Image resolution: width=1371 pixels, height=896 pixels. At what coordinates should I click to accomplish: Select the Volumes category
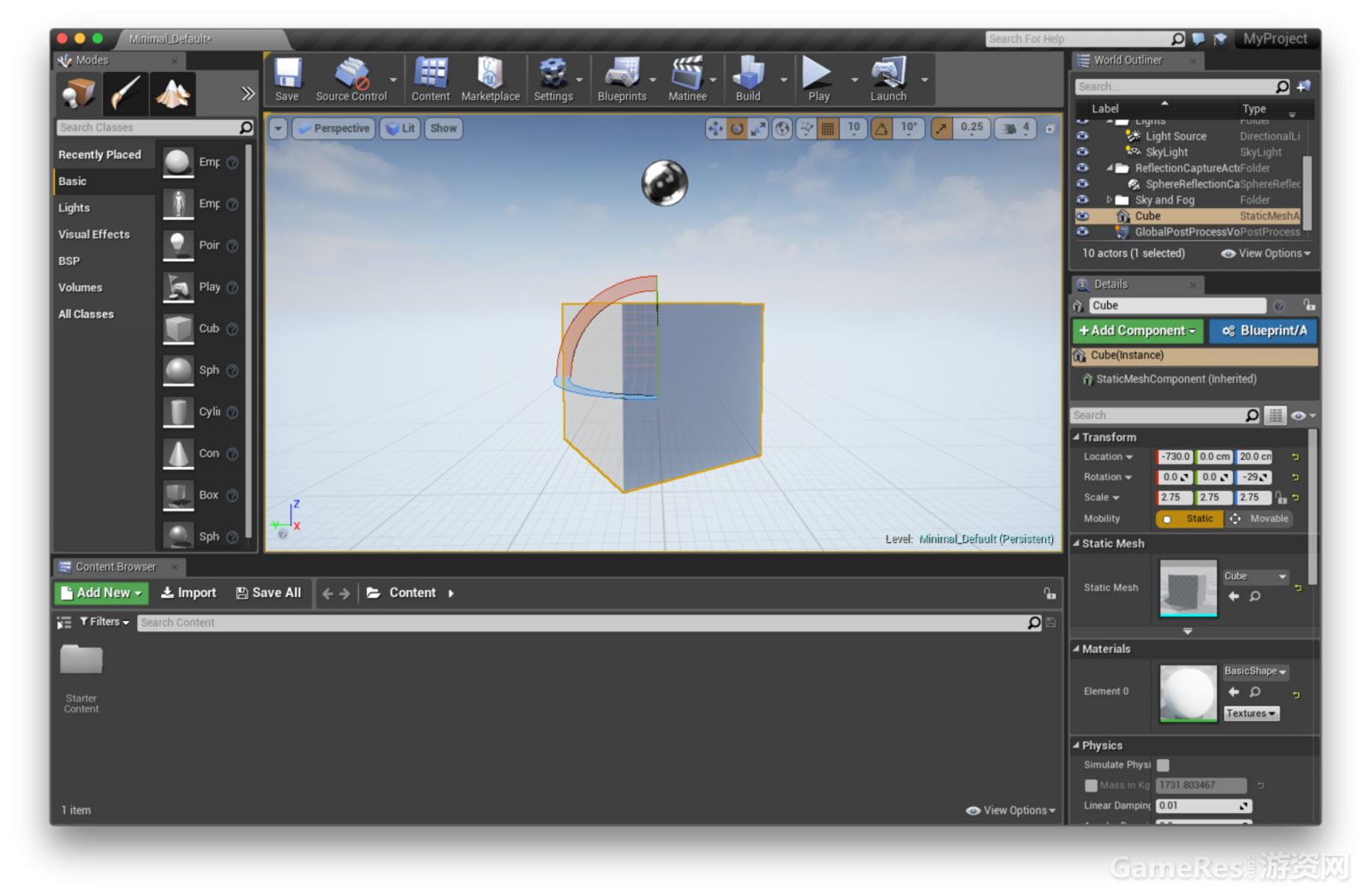pos(81,288)
